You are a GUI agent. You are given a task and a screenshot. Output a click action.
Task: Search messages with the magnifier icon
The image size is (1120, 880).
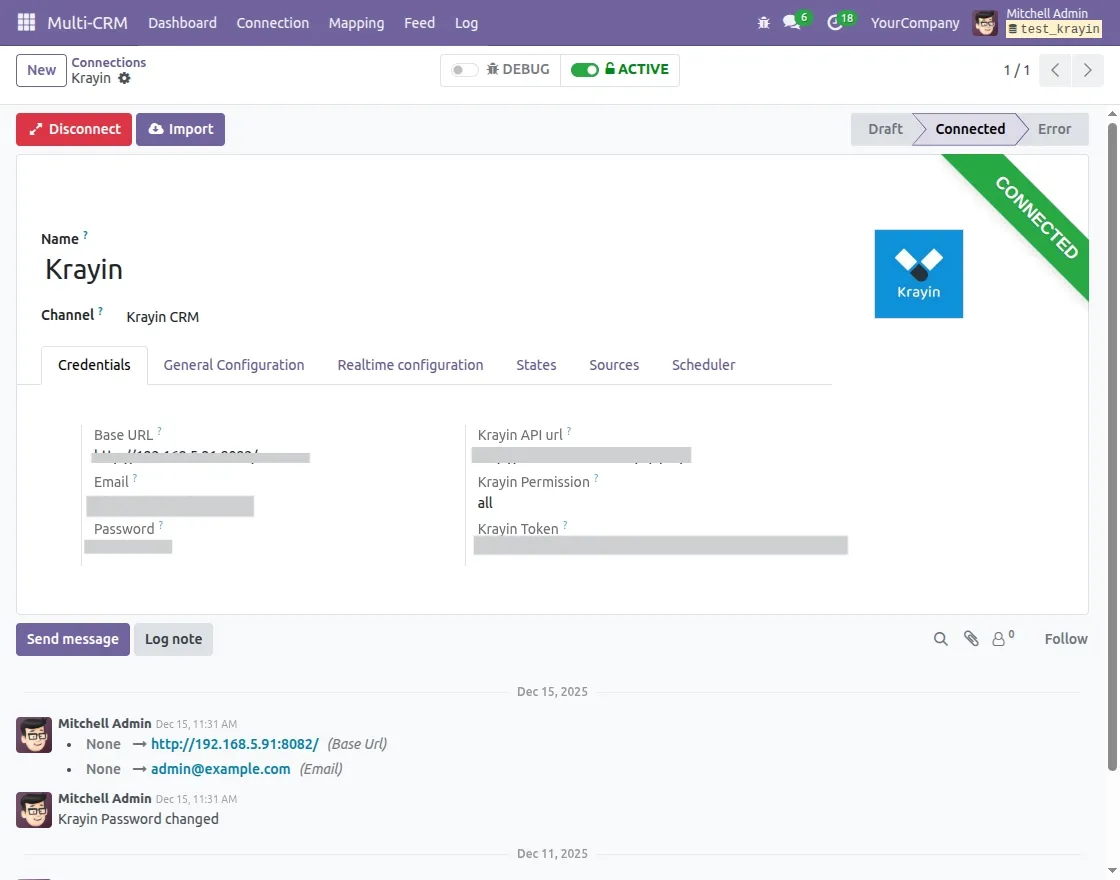pyautogui.click(x=941, y=639)
